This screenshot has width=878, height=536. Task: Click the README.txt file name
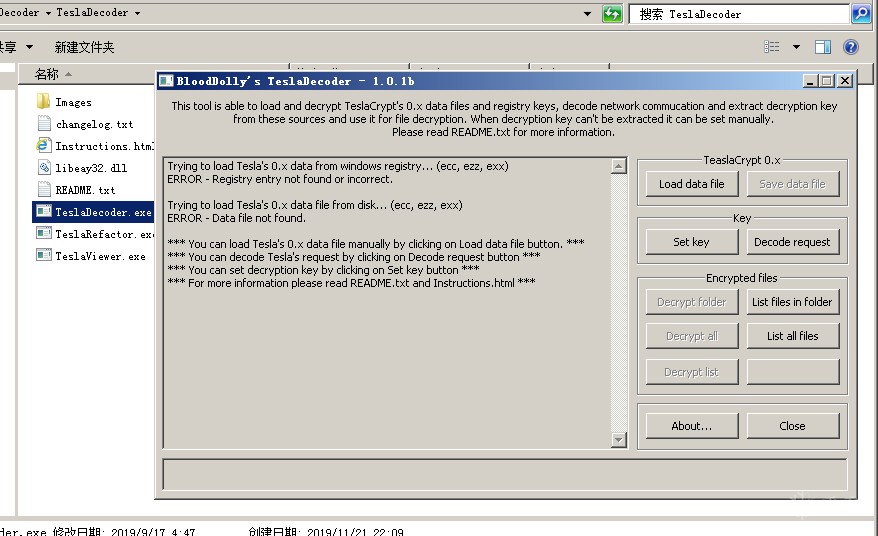point(85,190)
